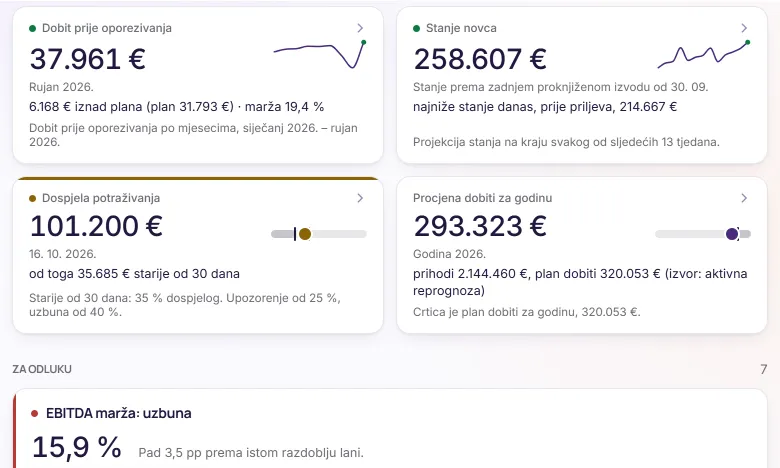Click the Crtica je plan dobiti note
This screenshot has height=468, width=780.
click(x=527, y=312)
